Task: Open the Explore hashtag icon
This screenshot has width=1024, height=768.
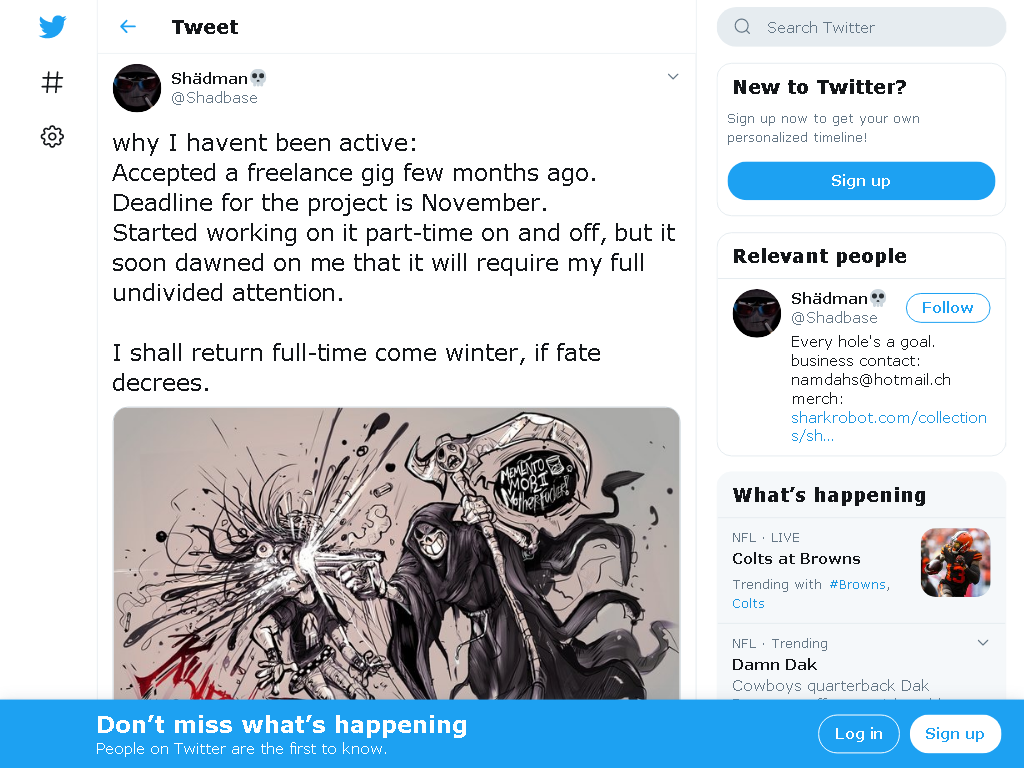Action: pyautogui.click(x=52, y=82)
